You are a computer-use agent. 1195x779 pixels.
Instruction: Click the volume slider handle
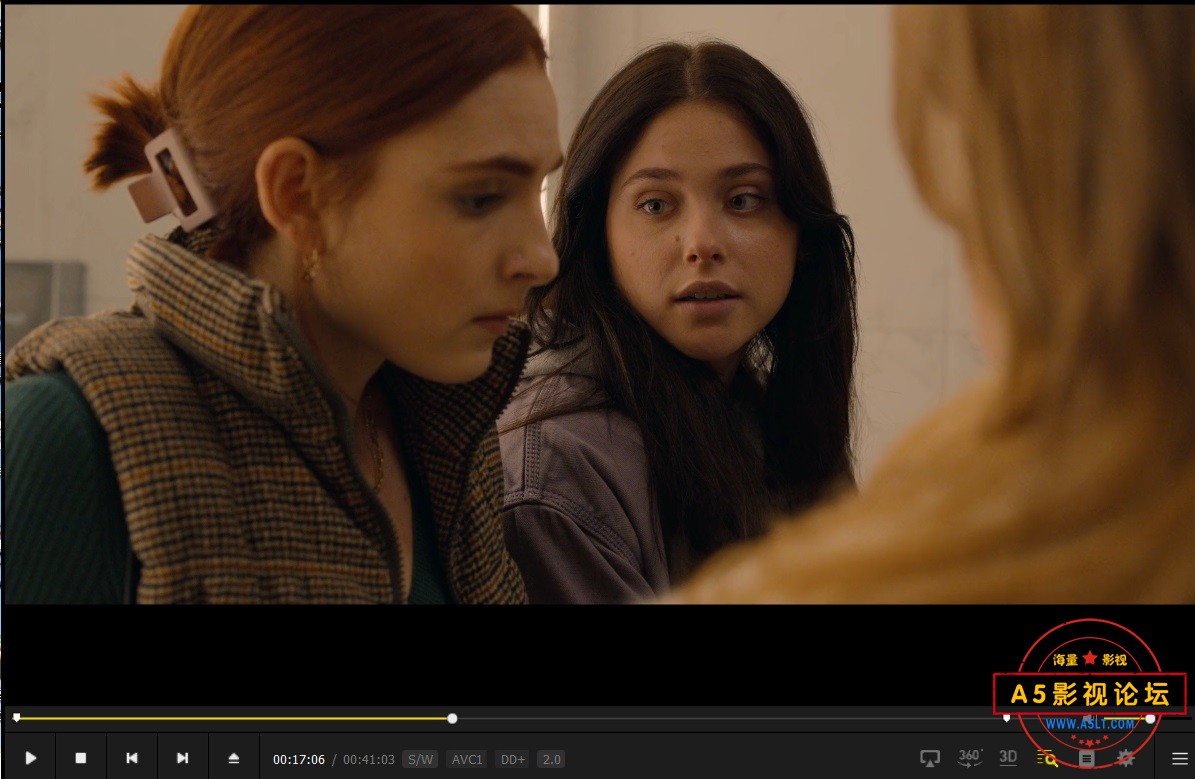(x=1150, y=718)
